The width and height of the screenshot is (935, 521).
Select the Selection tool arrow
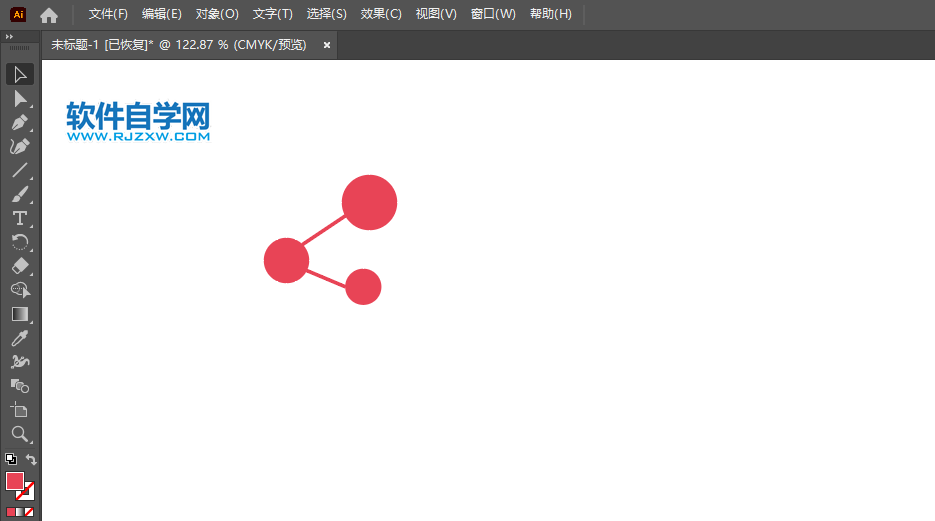[x=20, y=75]
